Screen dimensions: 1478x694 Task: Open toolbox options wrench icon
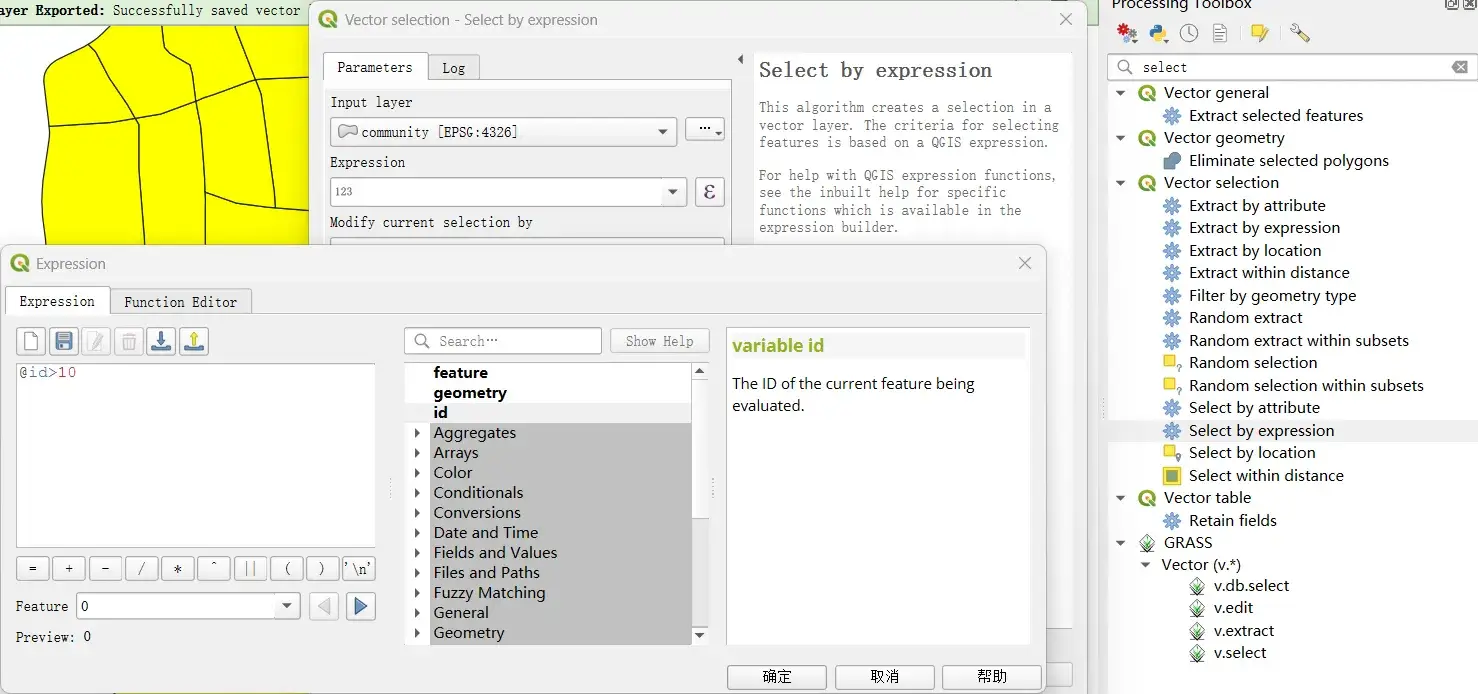[x=1299, y=34]
